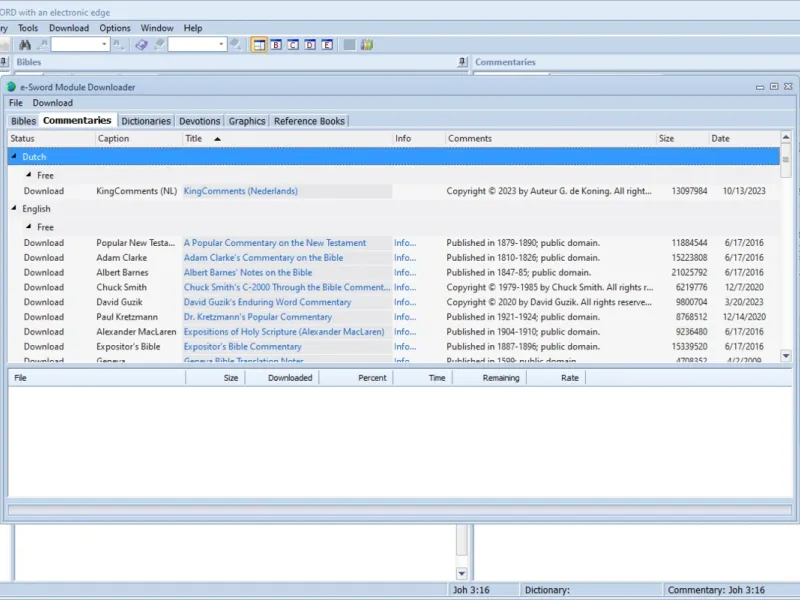800x600 pixels.
Task: Open the Tools menu in main window
Action: pos(28,28)
